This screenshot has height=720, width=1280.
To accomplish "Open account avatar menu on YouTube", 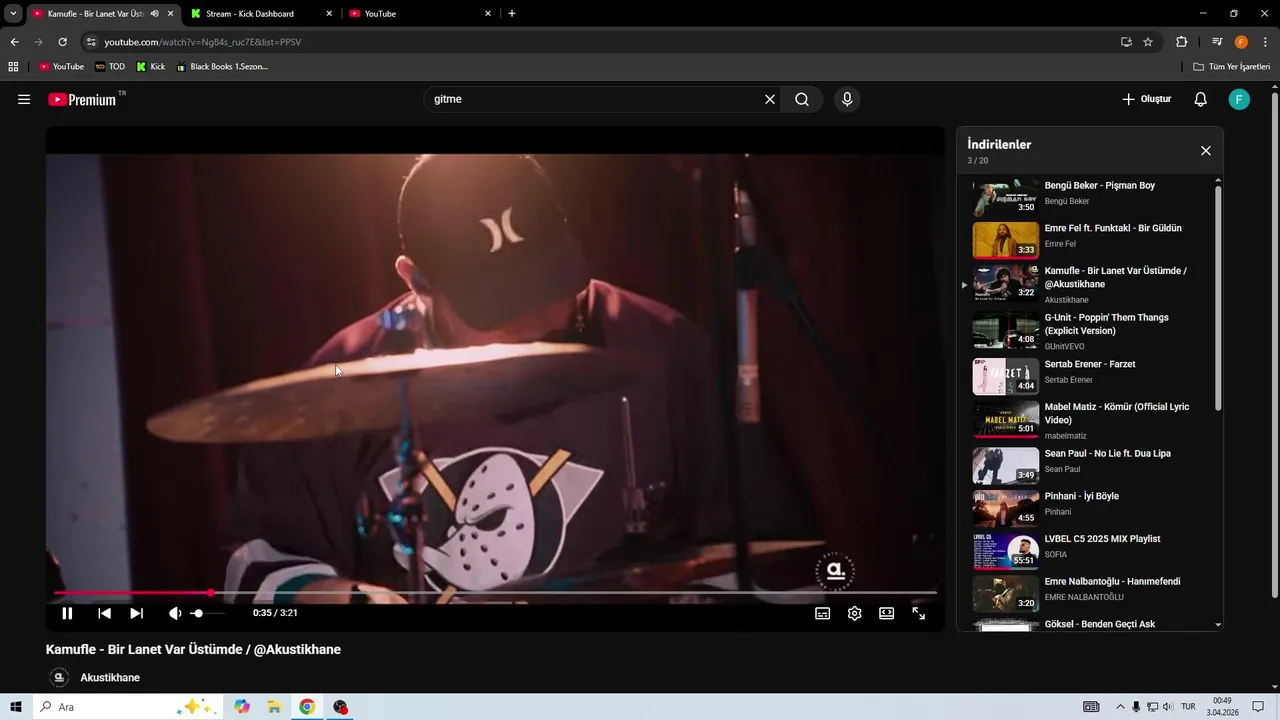I will (x=1239, y=99).
